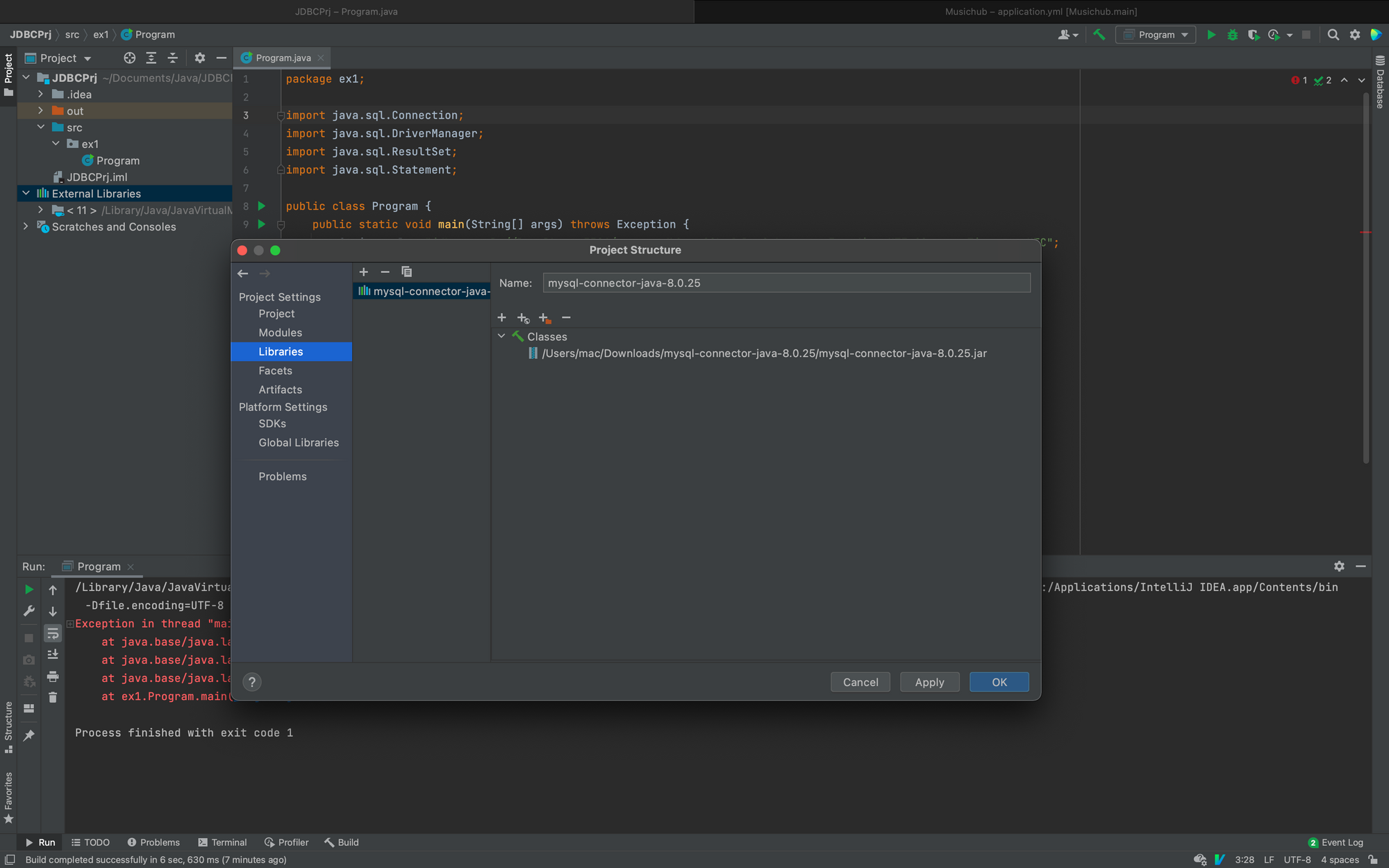The height and width of the screenshot is (868, 1389).
Task: Select Modules in Project Settings
Action: (280, 333)
